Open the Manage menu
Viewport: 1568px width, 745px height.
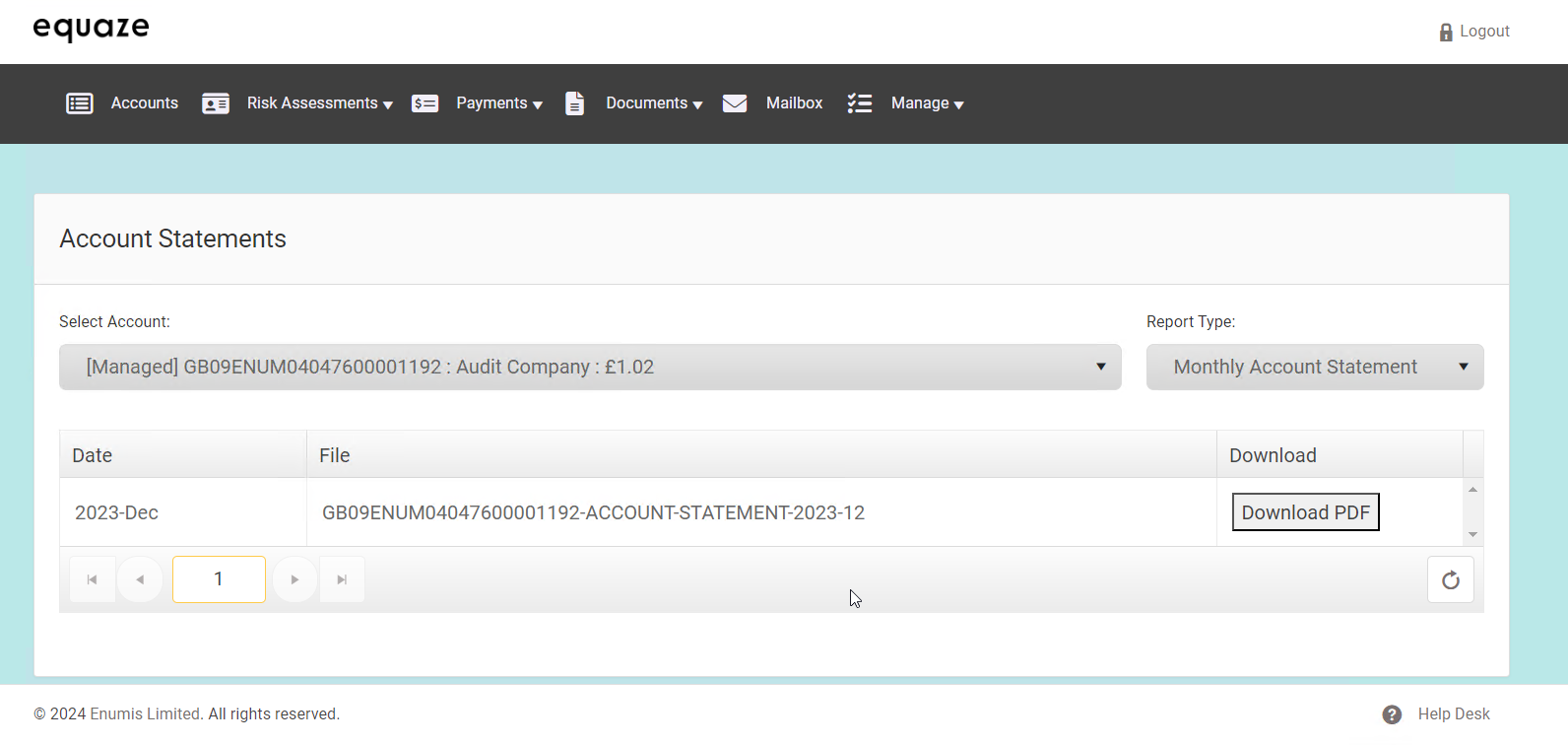coord(926,103)
